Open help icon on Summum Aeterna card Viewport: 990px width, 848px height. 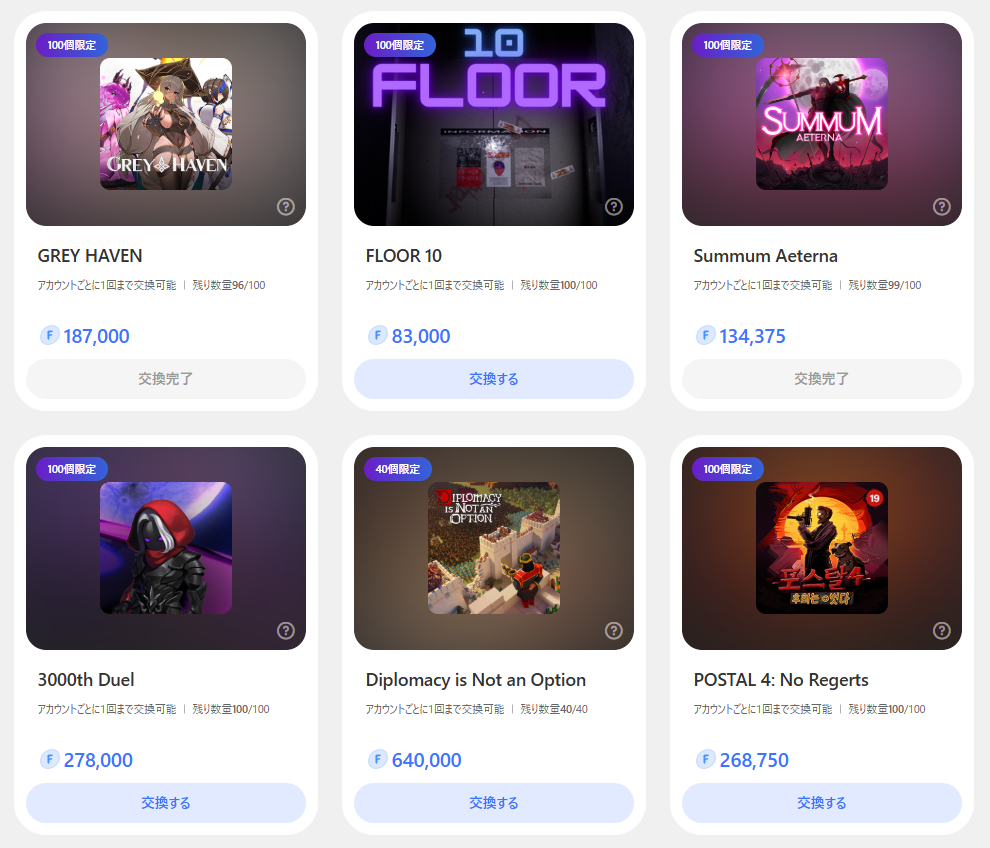[942, 207]
